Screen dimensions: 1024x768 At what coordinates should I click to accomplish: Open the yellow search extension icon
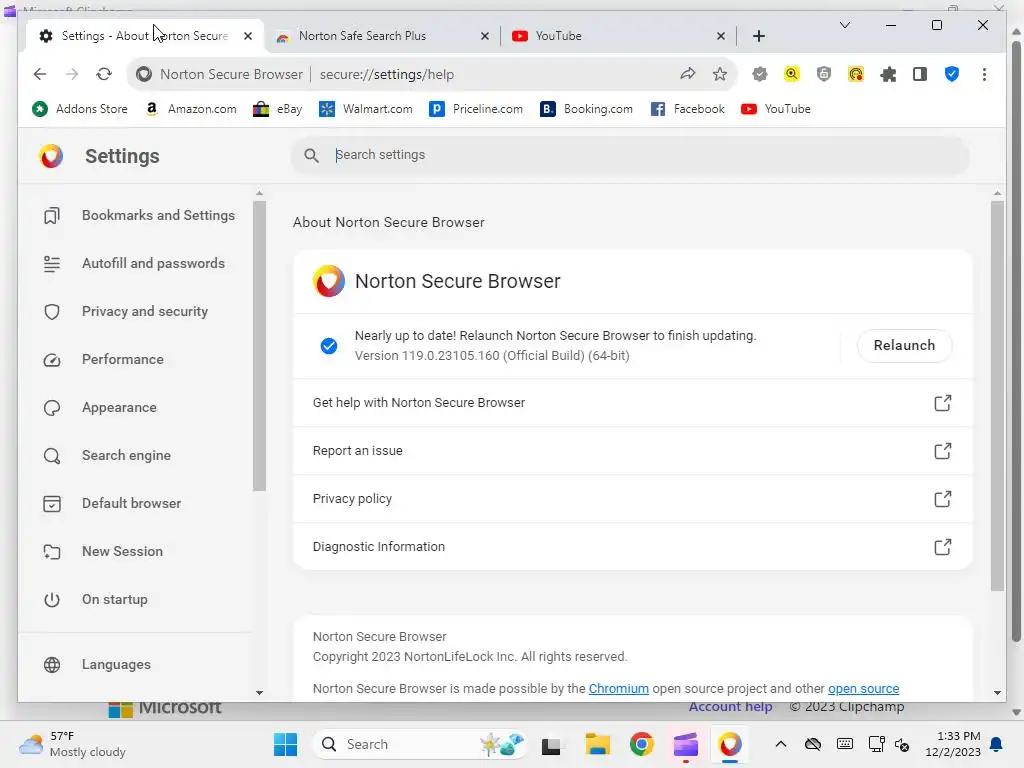click(792, 74)
